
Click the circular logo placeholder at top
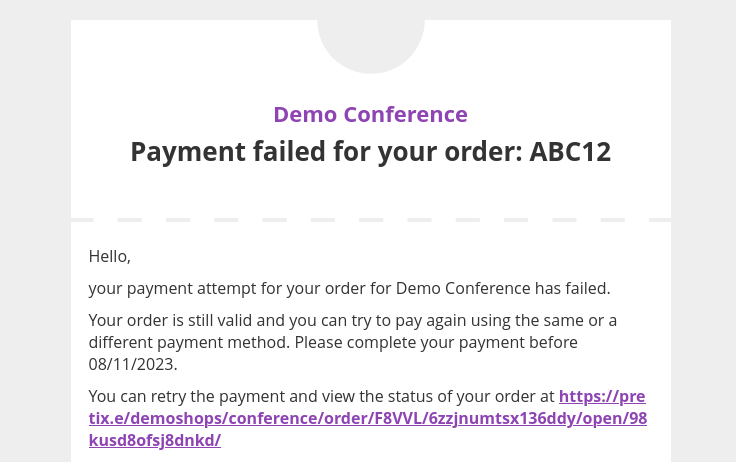(371, 40)
